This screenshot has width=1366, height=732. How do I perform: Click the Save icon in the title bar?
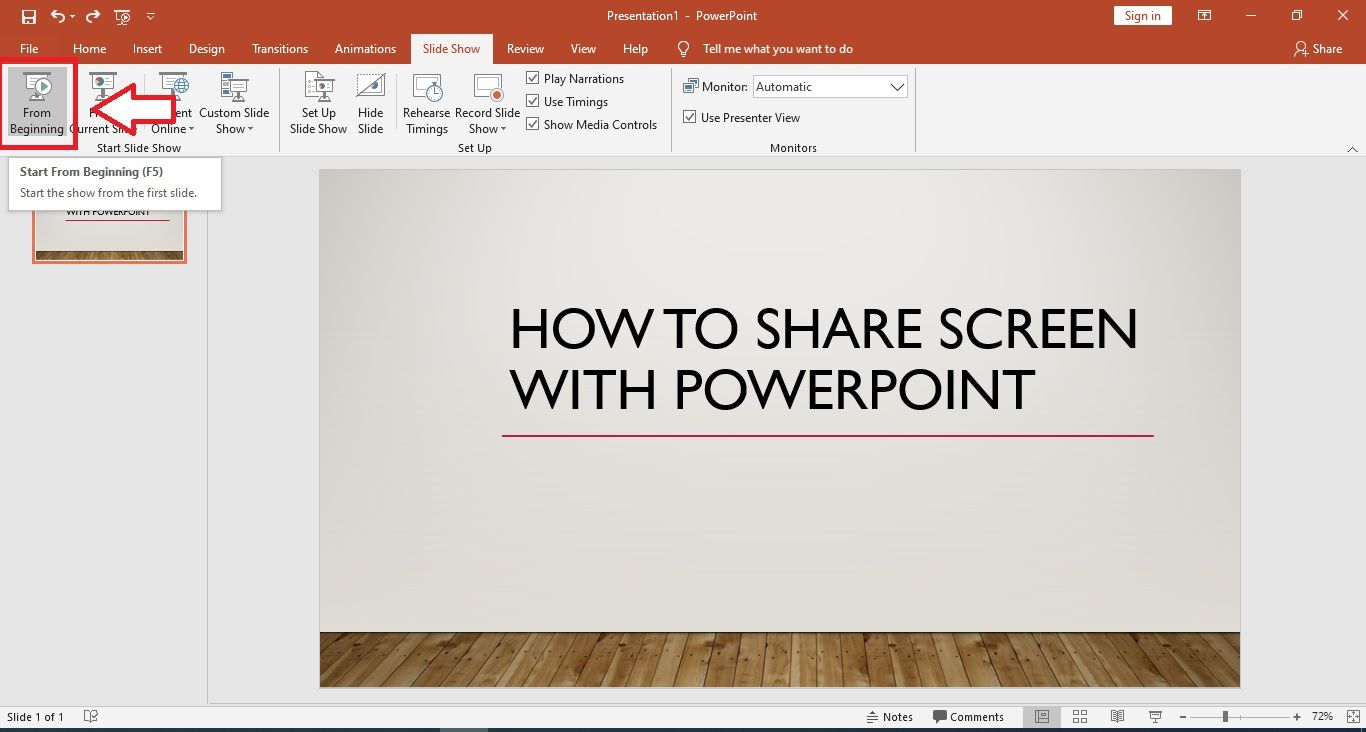(29, 17)
